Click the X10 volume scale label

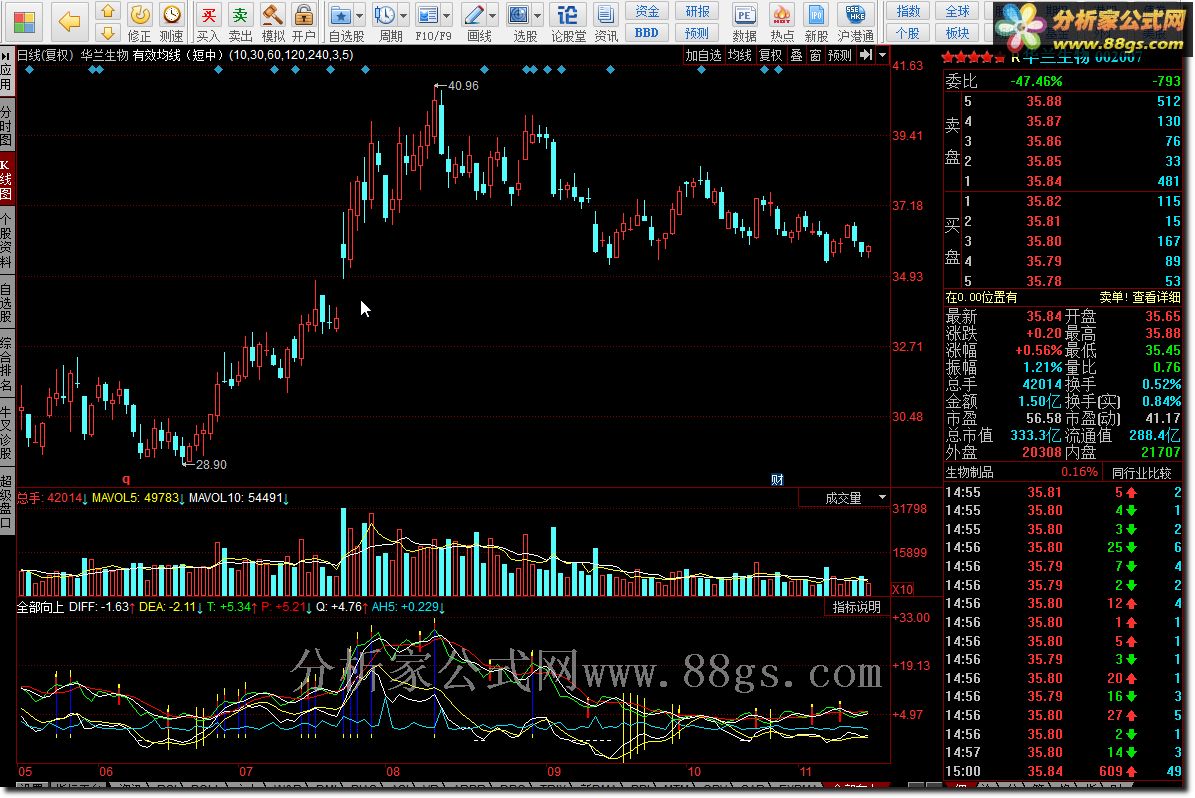[x=903, y=589]
